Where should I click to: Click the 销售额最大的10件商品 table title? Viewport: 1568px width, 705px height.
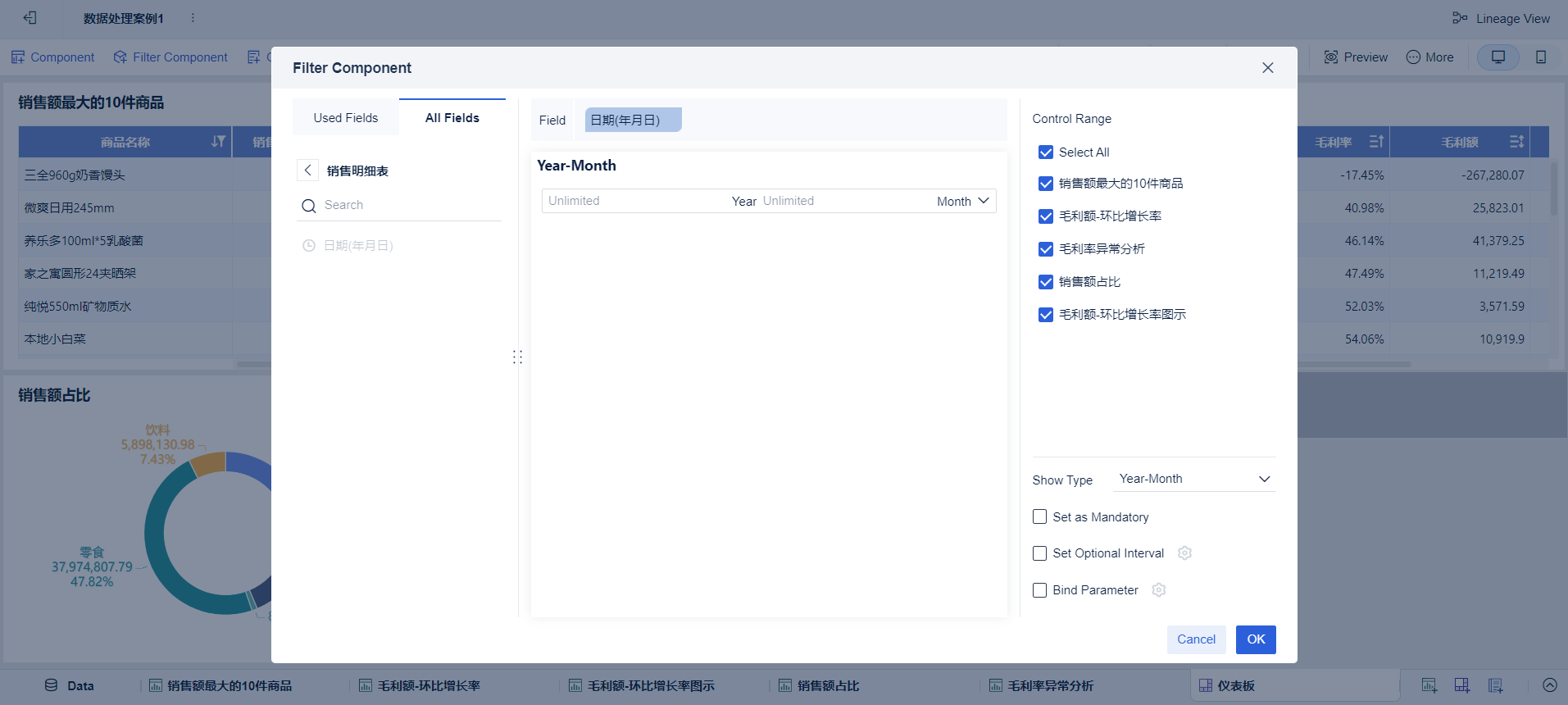[91, 102]
